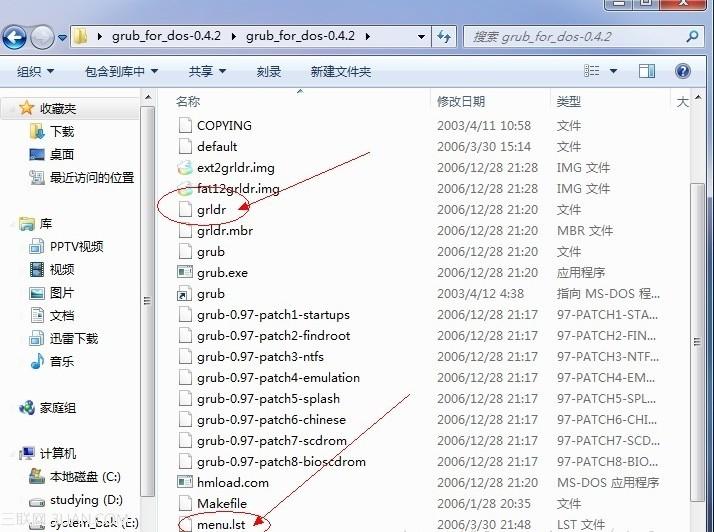714x532 pixels.
Task: Select grub-0.97-patch4-emulation file
Action: click(x=278, y=378)
